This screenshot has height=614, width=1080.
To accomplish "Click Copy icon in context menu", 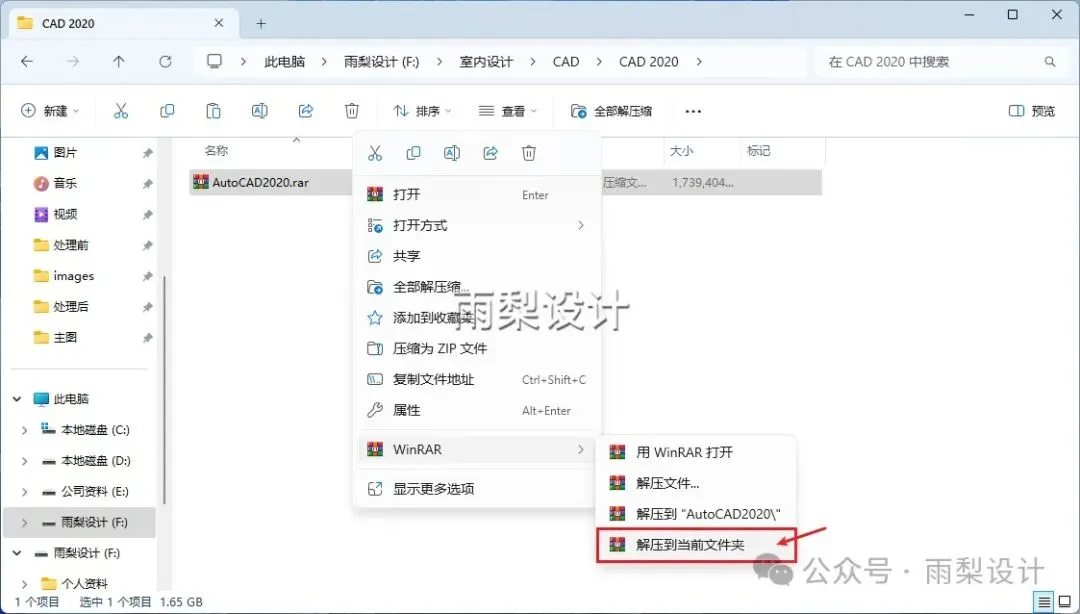I will (x=413, y=153).
